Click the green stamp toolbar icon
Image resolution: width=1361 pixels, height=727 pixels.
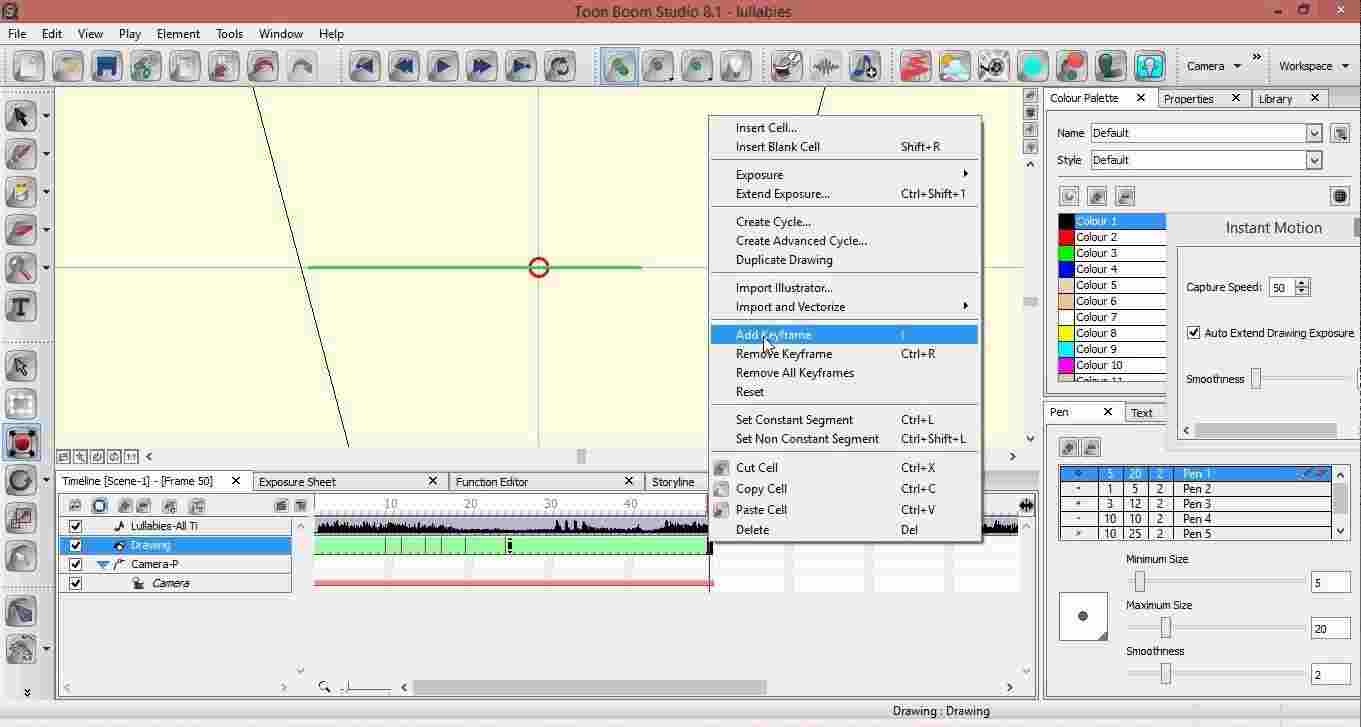[x=1111, y=67]
